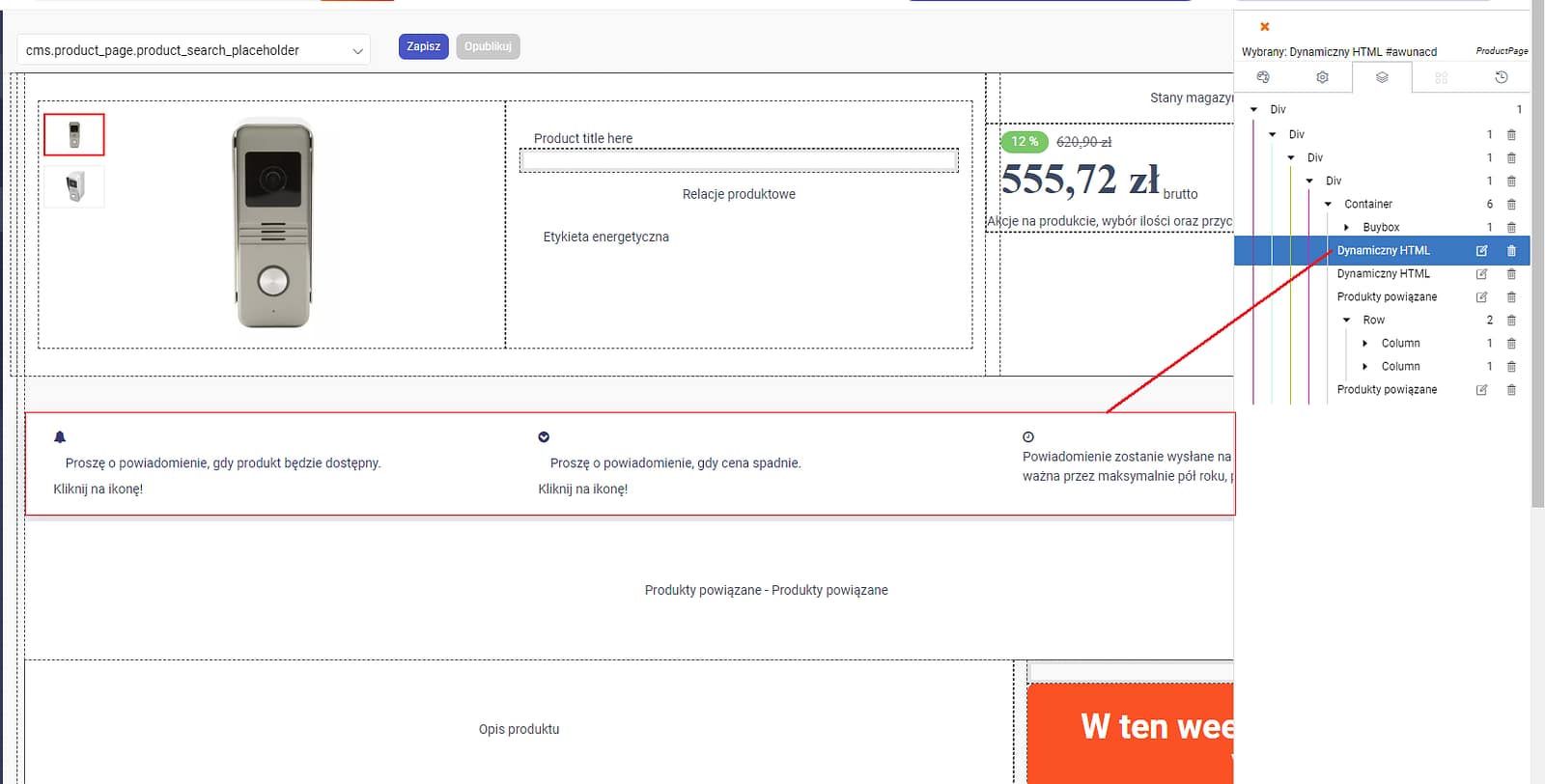This screenshot has width=1545, height=784.
Task: Collapse the Container tree node
Action: [x=1329, y=205]
